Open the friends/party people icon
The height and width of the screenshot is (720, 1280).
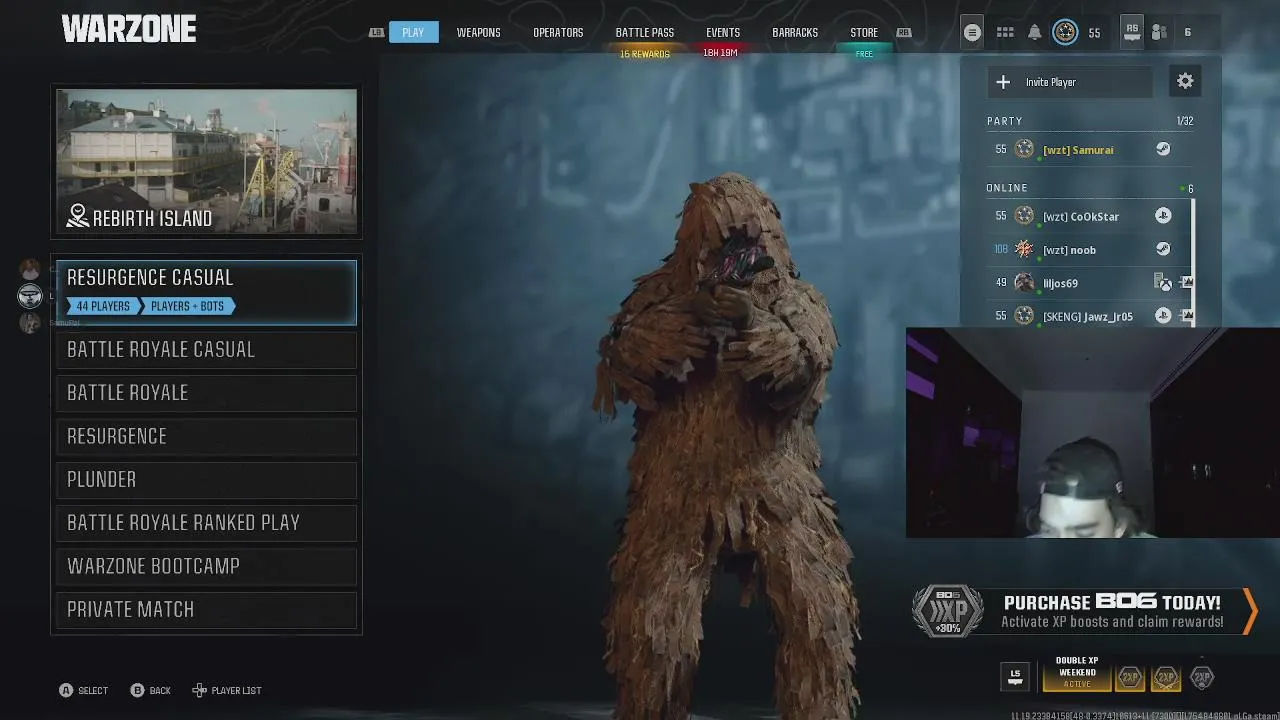click(1159, 32)
